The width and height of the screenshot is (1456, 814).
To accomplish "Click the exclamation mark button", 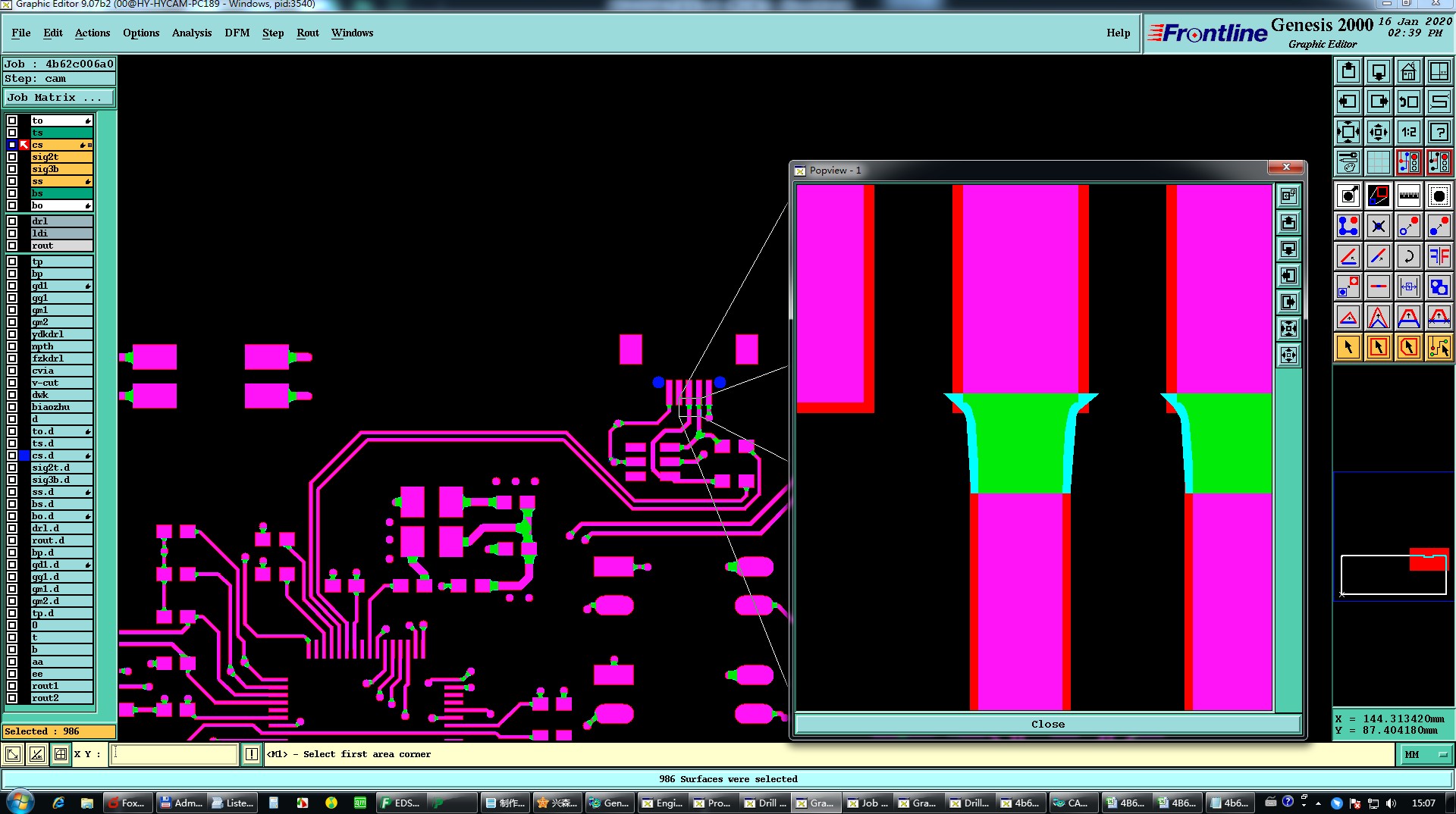I will [252, 754].
